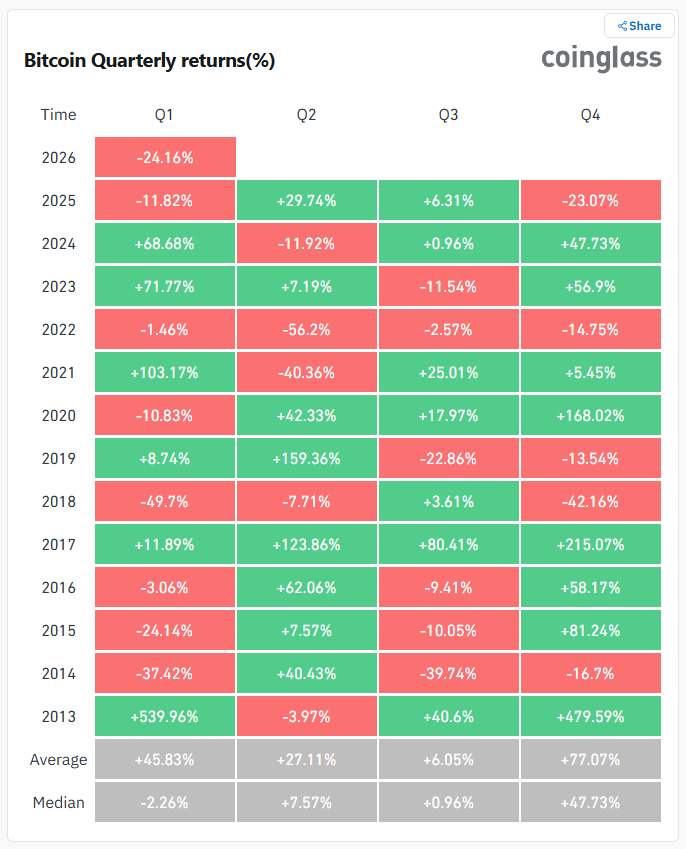Click the 2026 Q1 cell showing -24.16%
The width and height of the screenshot is (686, 849).
click(x=165, y=158)
